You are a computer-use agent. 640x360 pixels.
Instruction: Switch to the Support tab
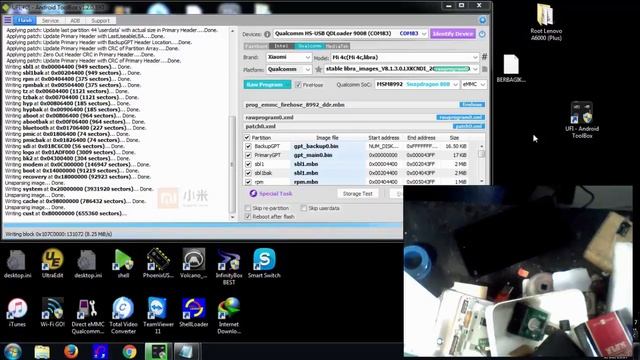point(100,20)
